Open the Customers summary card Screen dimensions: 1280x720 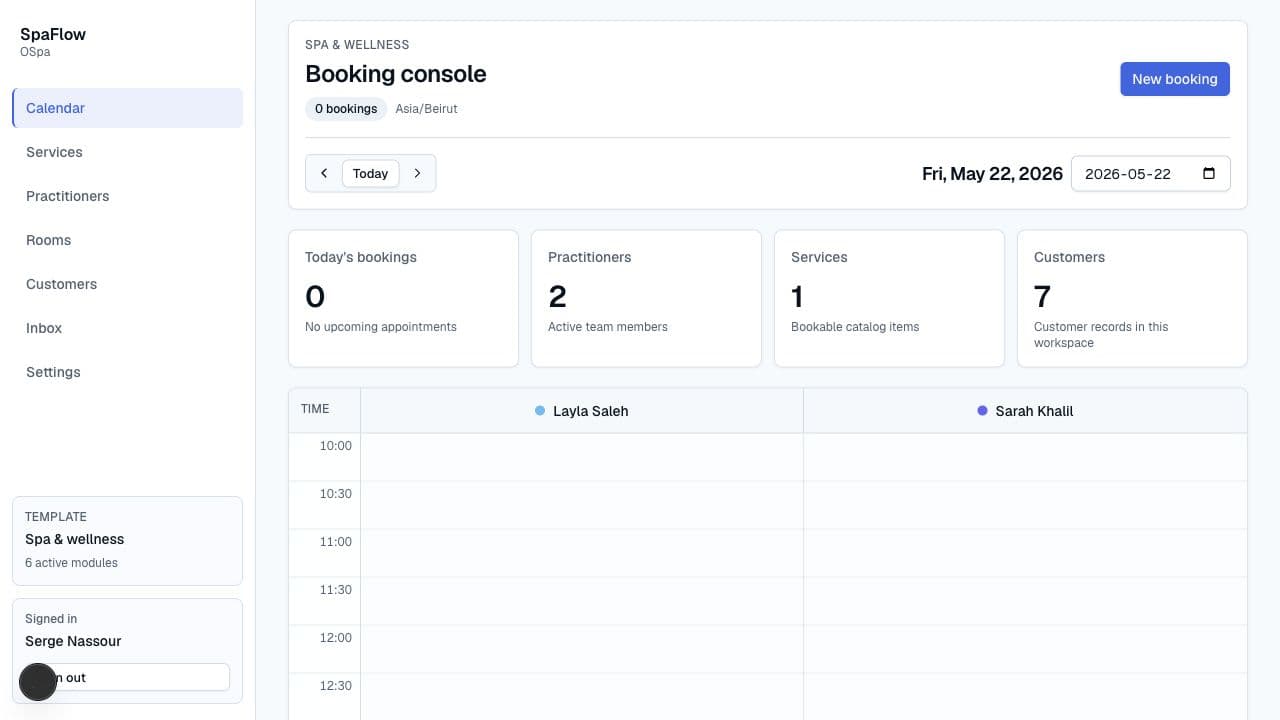click(1132, 298)
